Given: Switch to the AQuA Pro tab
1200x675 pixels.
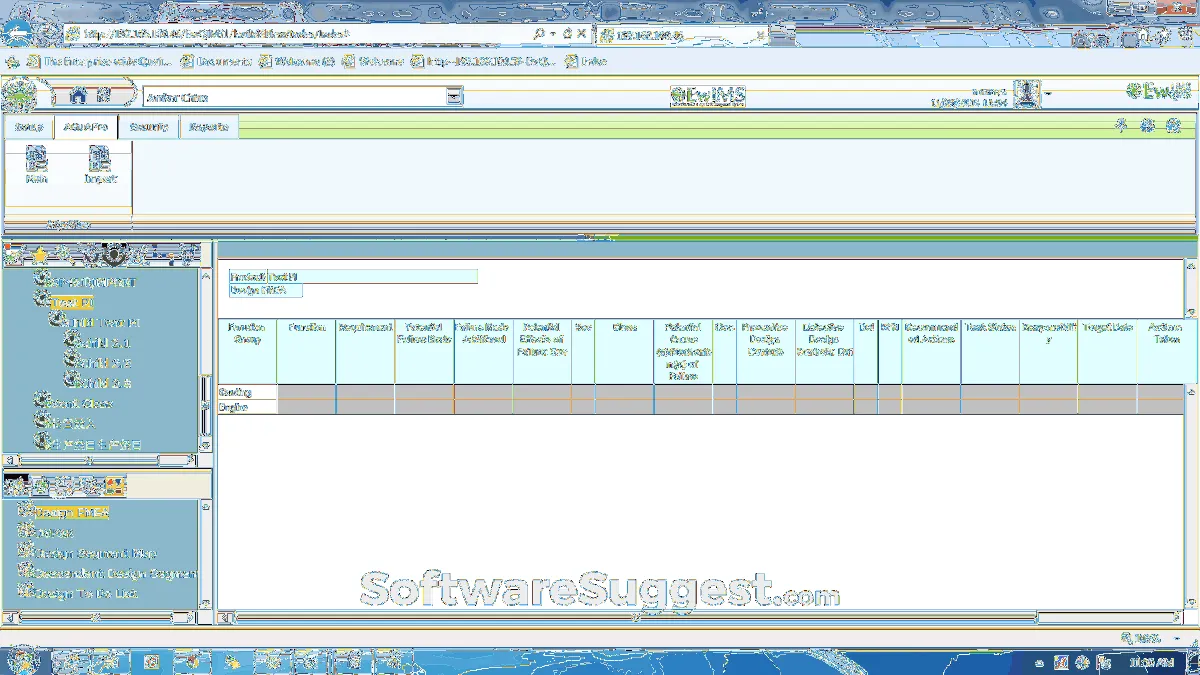Looking at the screenshot, I should pos(86,127).
